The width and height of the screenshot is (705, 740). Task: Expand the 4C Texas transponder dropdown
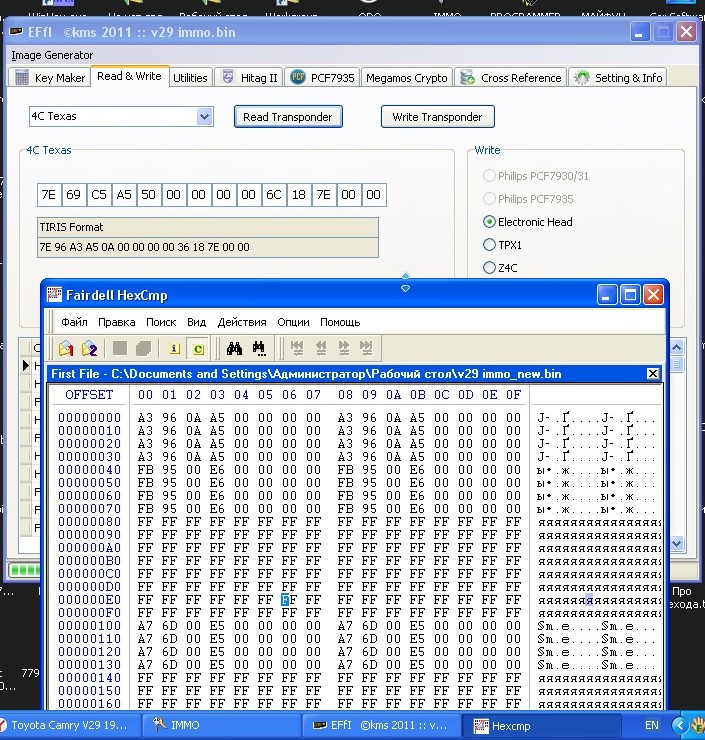(x=204, y=117)
